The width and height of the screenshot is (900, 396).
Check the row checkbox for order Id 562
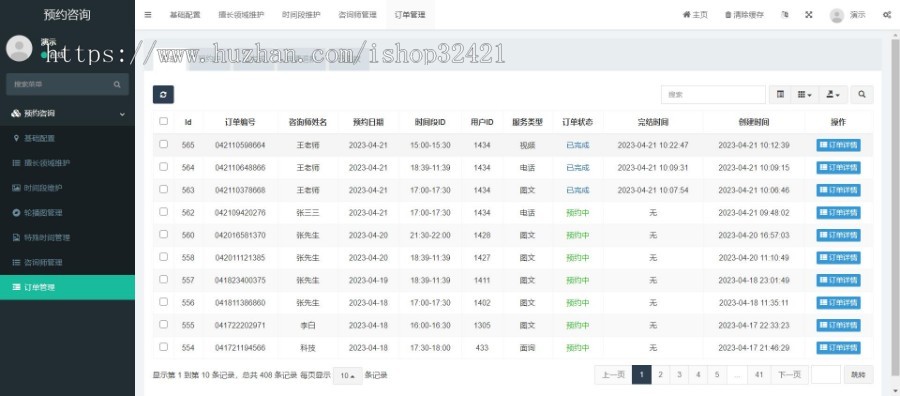(x=164, y=212)
